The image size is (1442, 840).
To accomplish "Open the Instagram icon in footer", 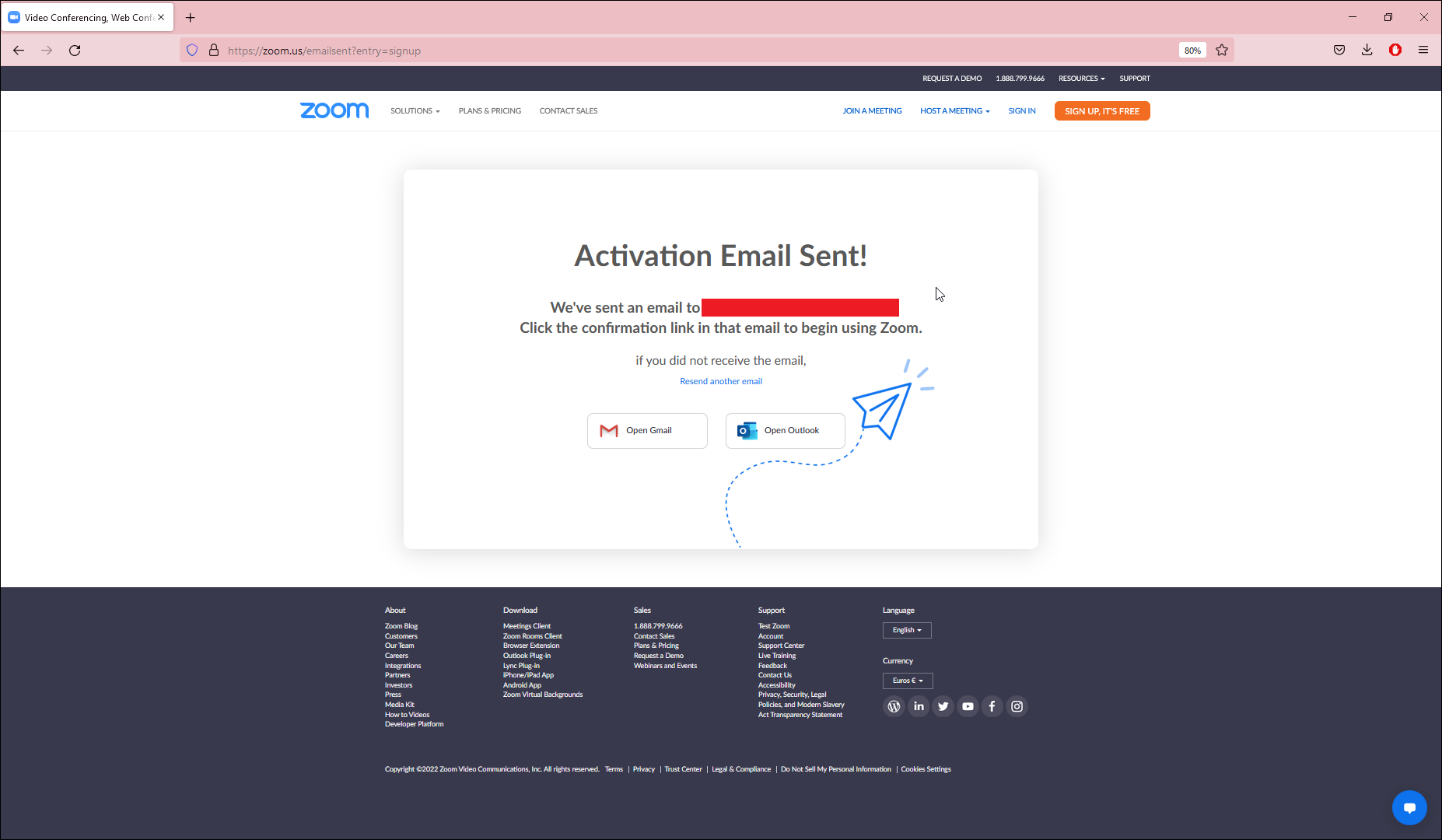I will [x=1017, y=706].
